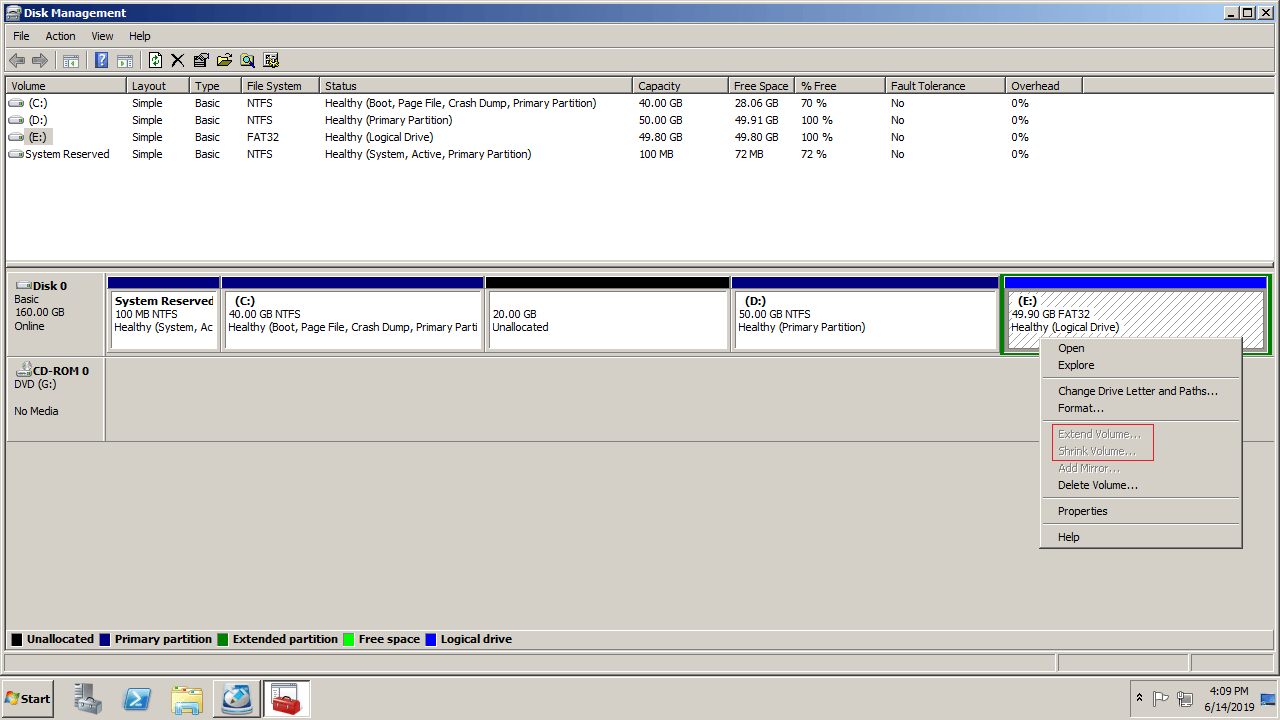Select Delete Volume... in the context menu

(1098, 485)
